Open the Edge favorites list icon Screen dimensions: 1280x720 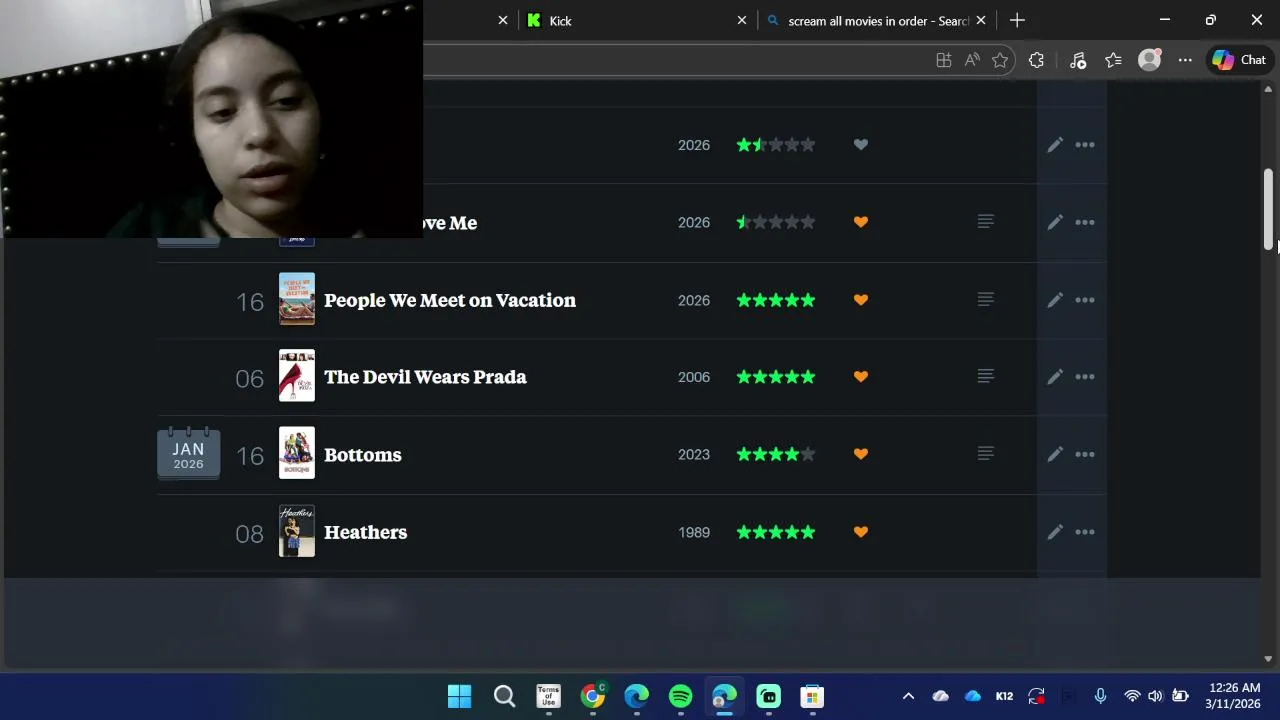pos(1113,60)
